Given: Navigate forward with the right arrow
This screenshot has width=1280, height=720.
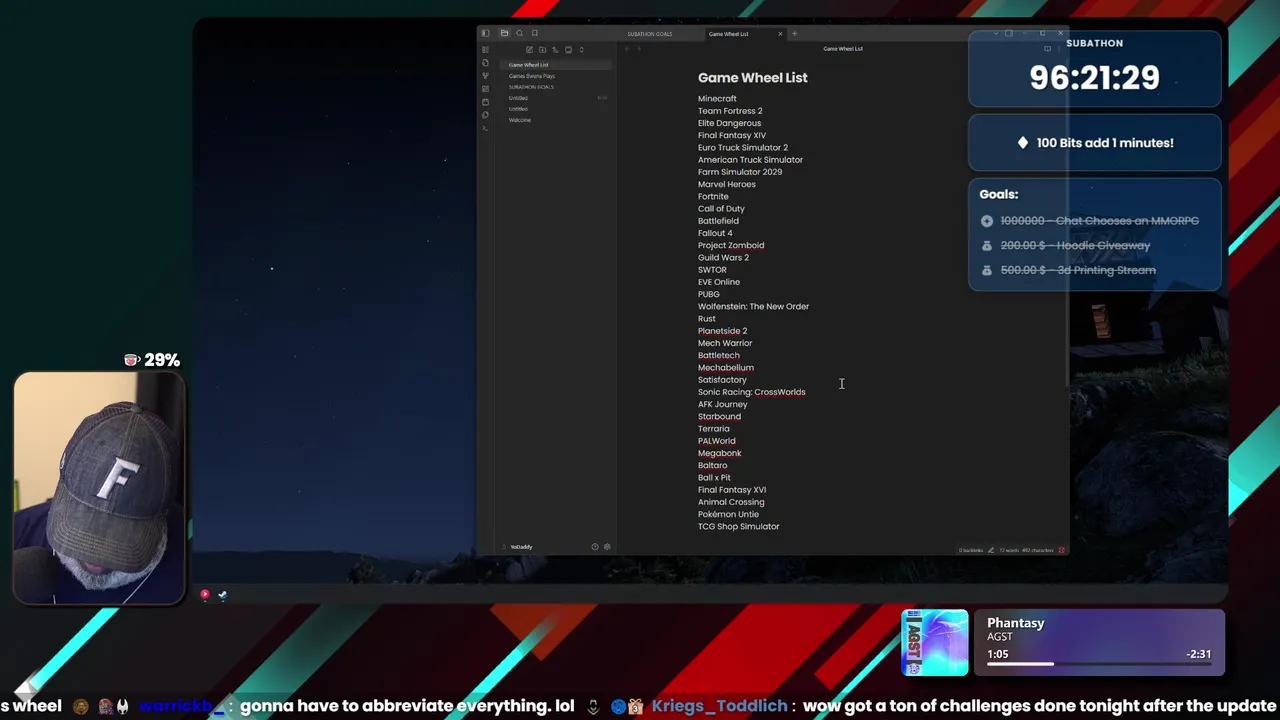Looking at the screenshot, I should coord(639,49).
